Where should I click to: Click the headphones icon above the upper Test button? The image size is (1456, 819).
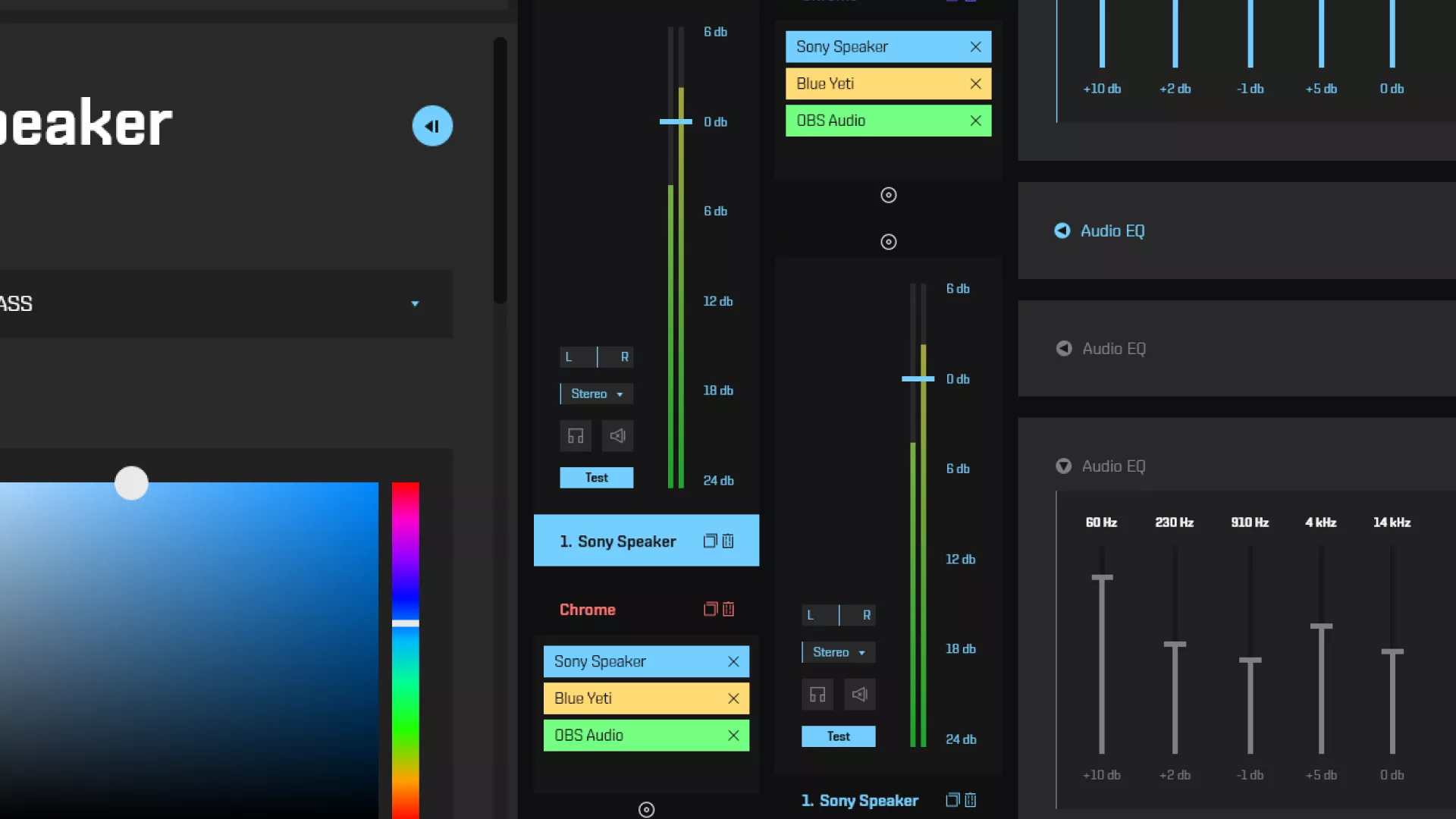click(576, 436)
